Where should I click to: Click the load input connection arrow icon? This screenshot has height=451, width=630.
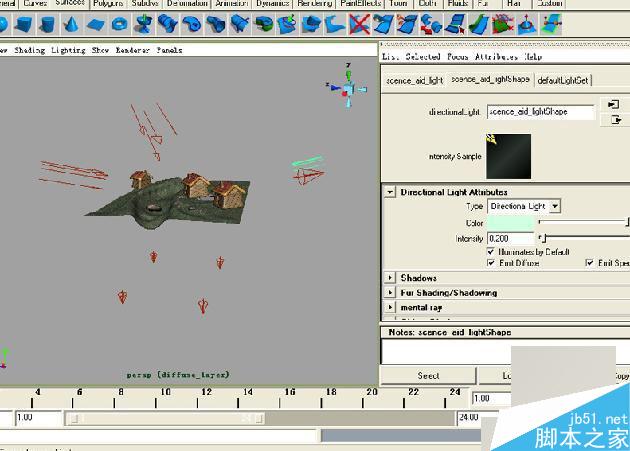[613, 105]
